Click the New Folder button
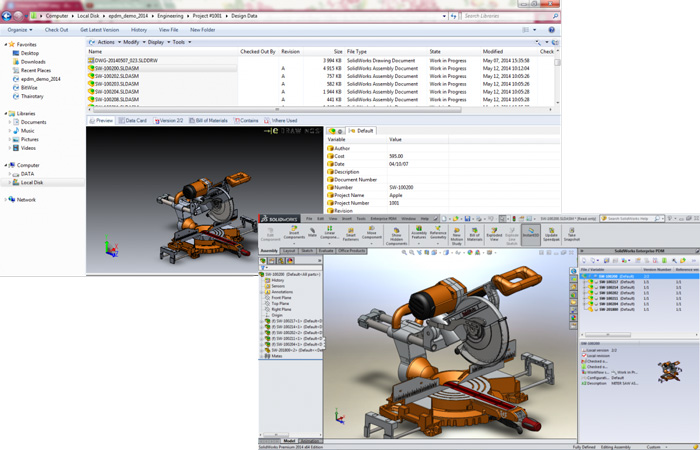Viewport: 700px width, 450px height. (202, 30)
